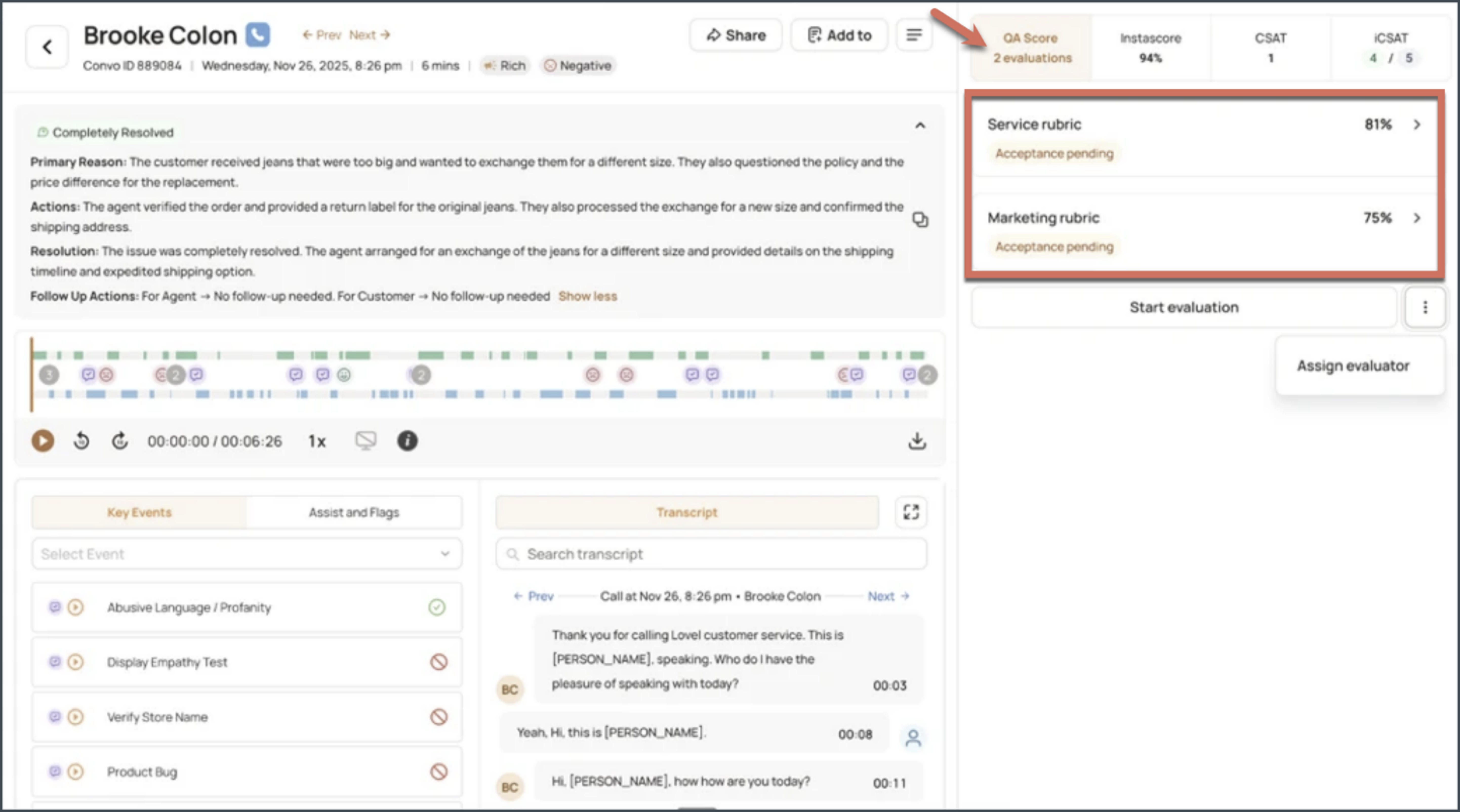
Task: Switch to the Assist and Flags tab
Action: 354,512
